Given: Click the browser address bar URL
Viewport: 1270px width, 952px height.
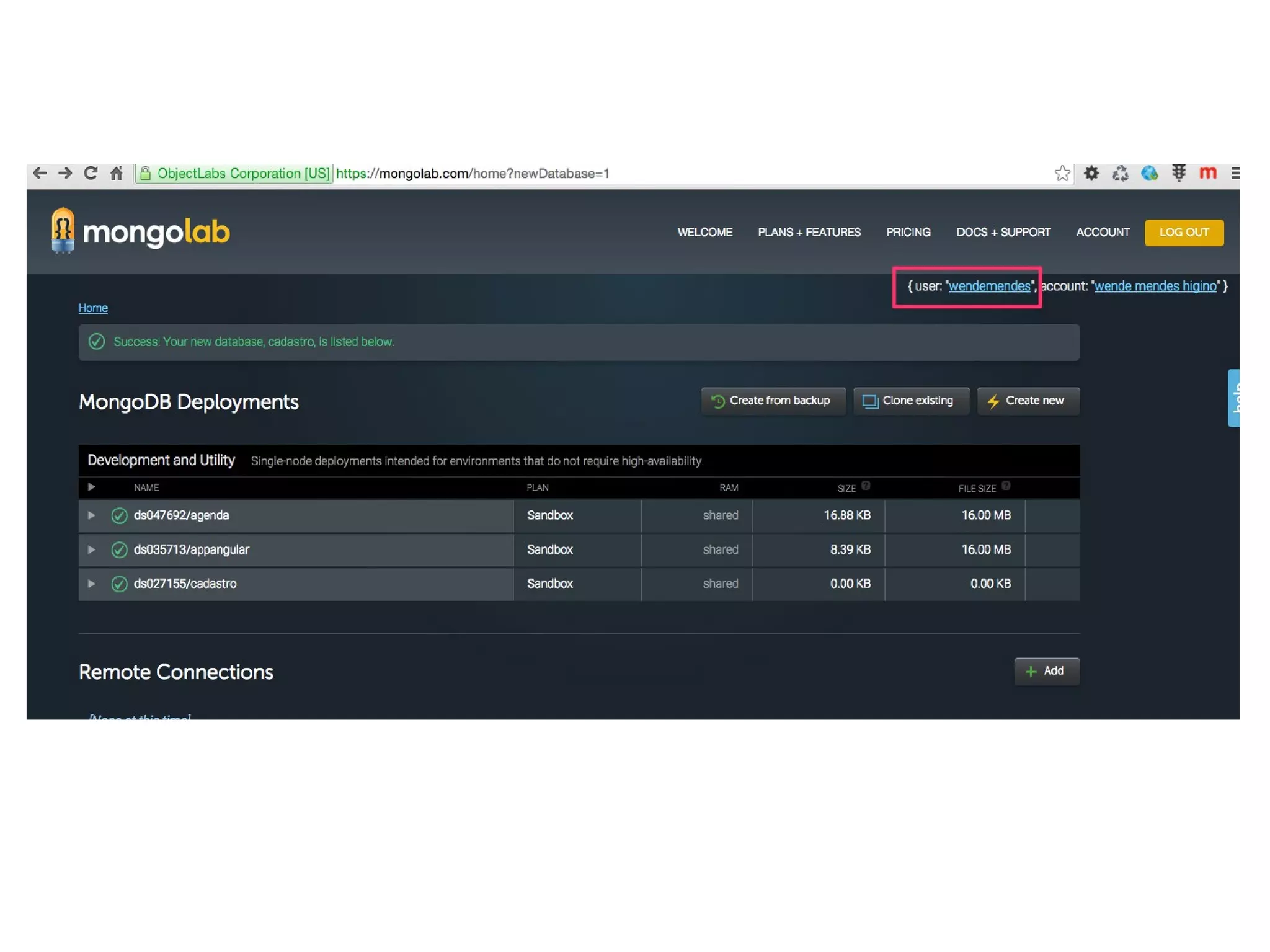Looking at the screenshot, I should [x=473, y=174].
